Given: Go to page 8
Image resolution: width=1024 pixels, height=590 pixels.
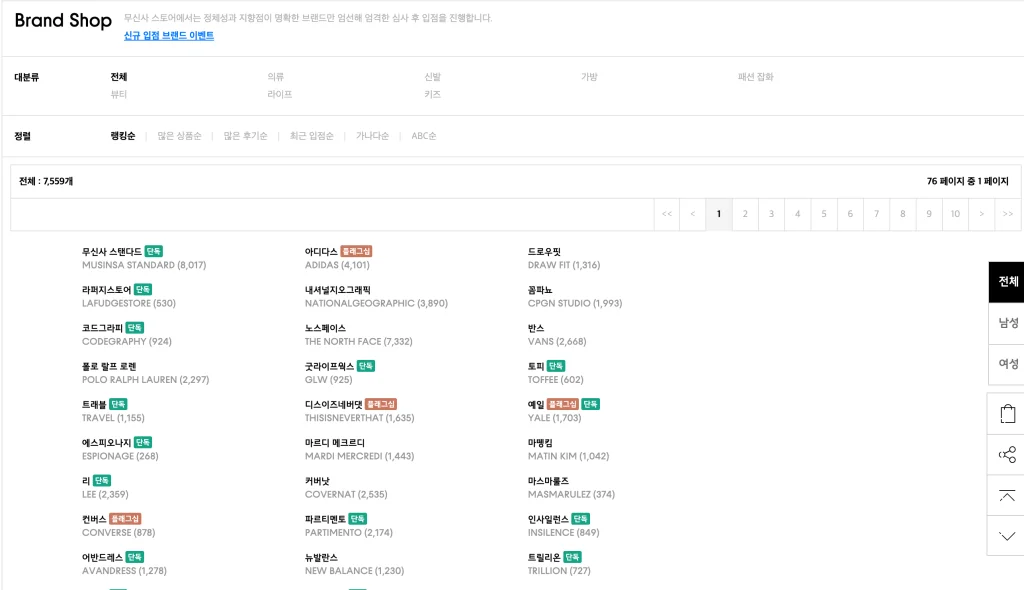Looking at the screenshot, I should (903, 214).
